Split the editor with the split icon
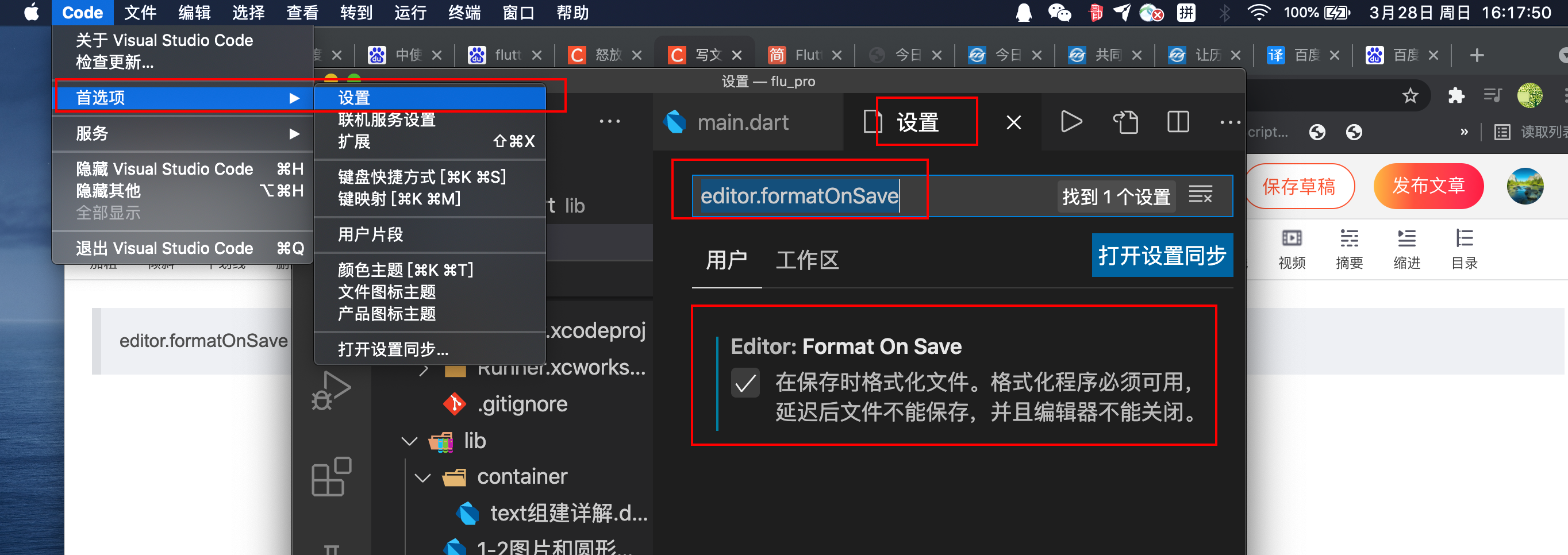1568x555 pixels. (x=1177, y=122)
